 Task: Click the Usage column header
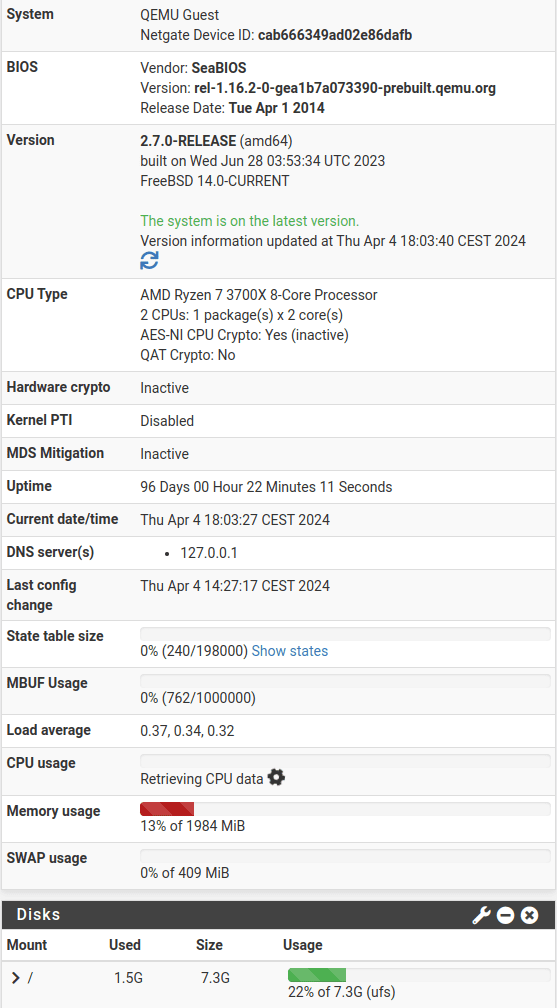tap(302, 944)
